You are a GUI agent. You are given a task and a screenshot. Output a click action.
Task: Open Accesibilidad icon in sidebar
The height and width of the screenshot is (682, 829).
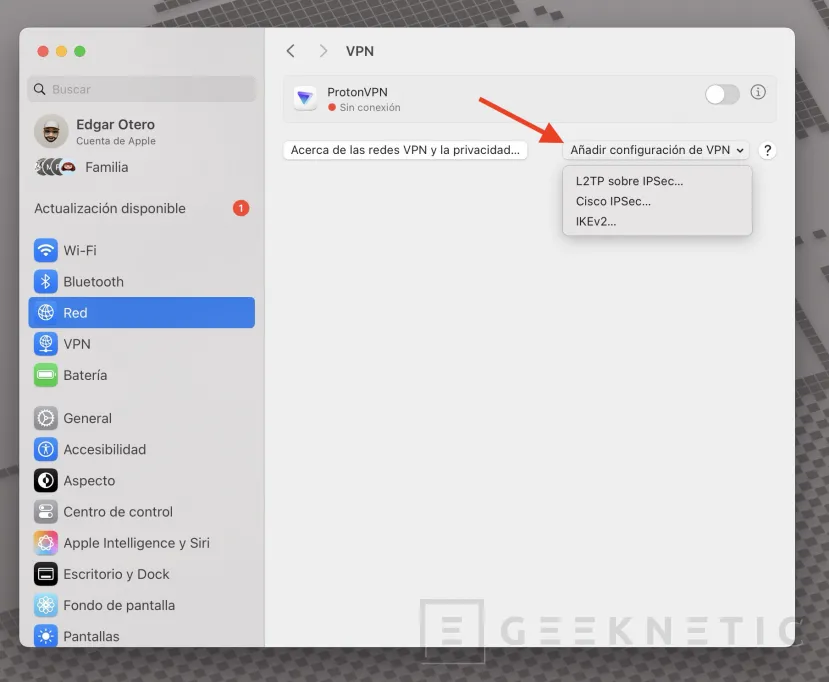tap(45, 449)
